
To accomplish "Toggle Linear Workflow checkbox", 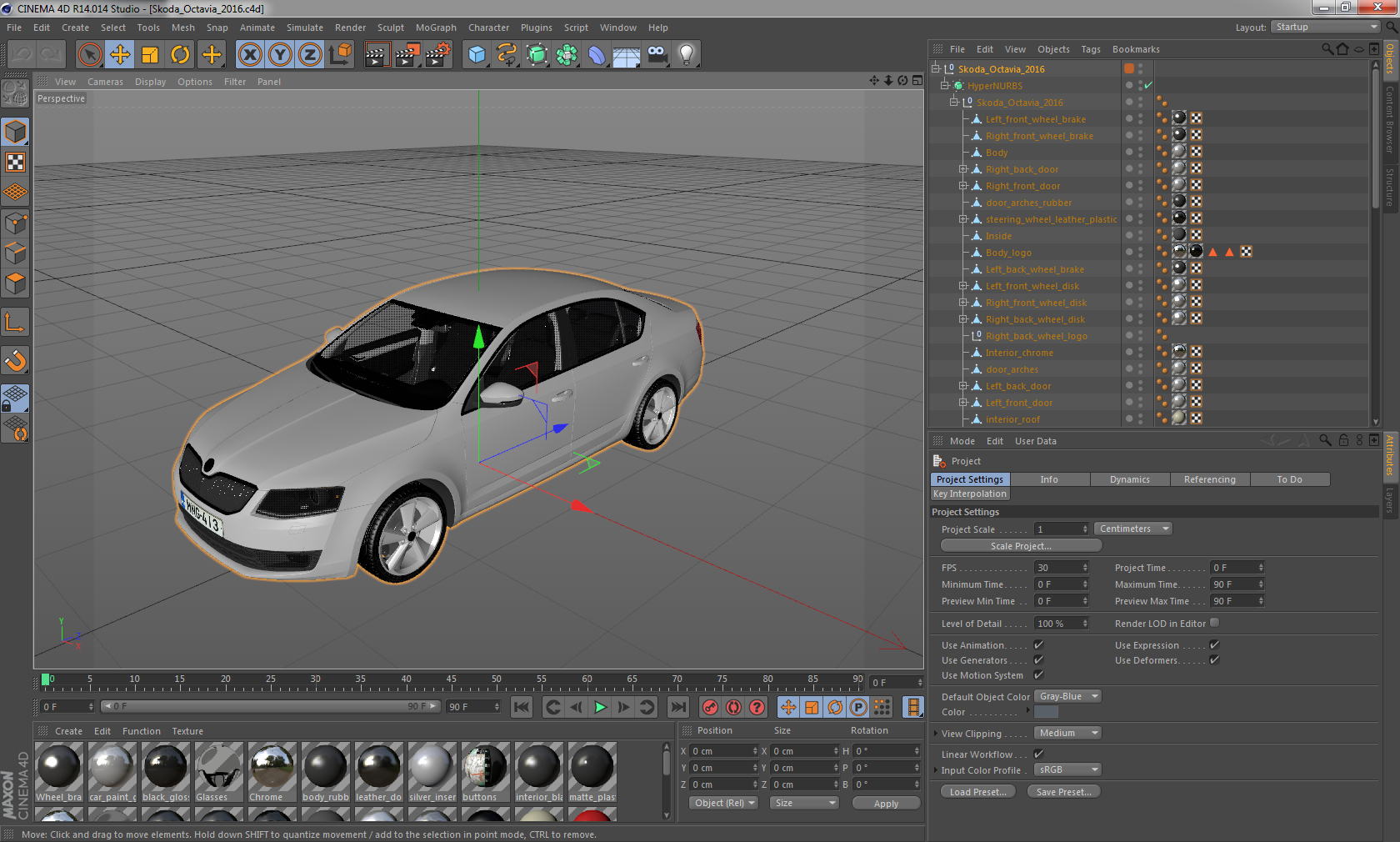I will [x=1038, y=754].
